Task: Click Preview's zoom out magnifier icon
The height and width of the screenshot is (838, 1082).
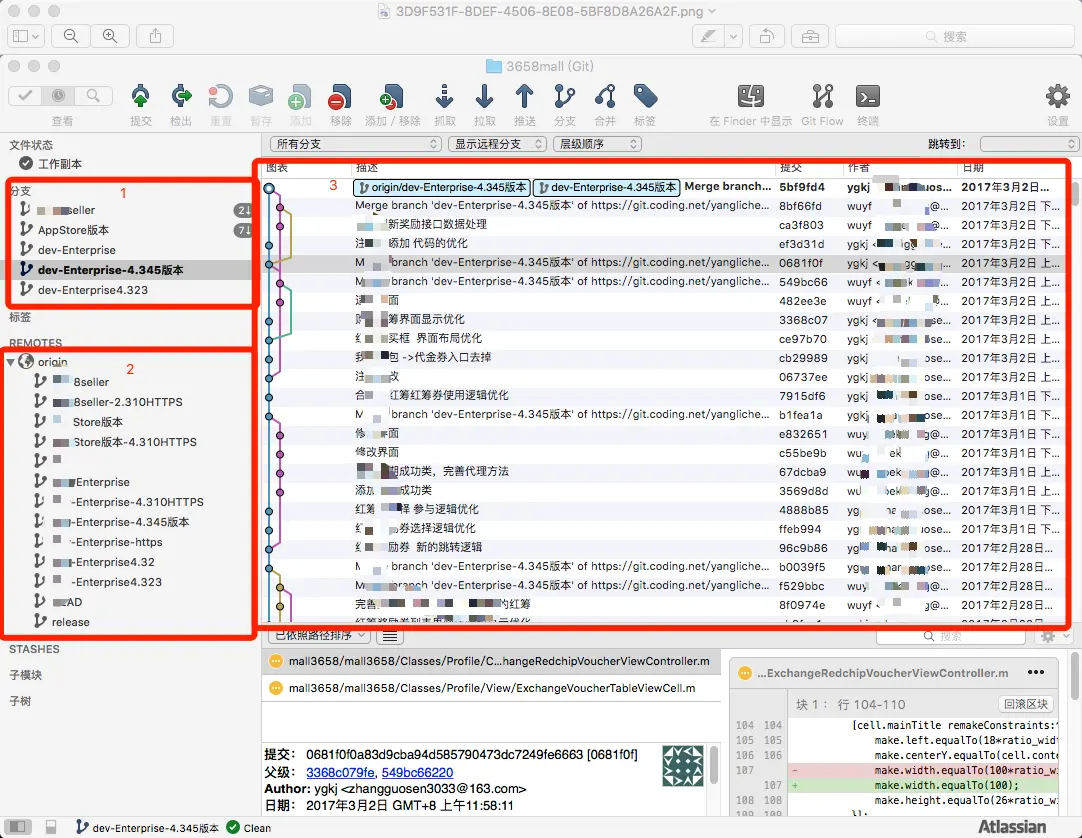Action: 70,36
